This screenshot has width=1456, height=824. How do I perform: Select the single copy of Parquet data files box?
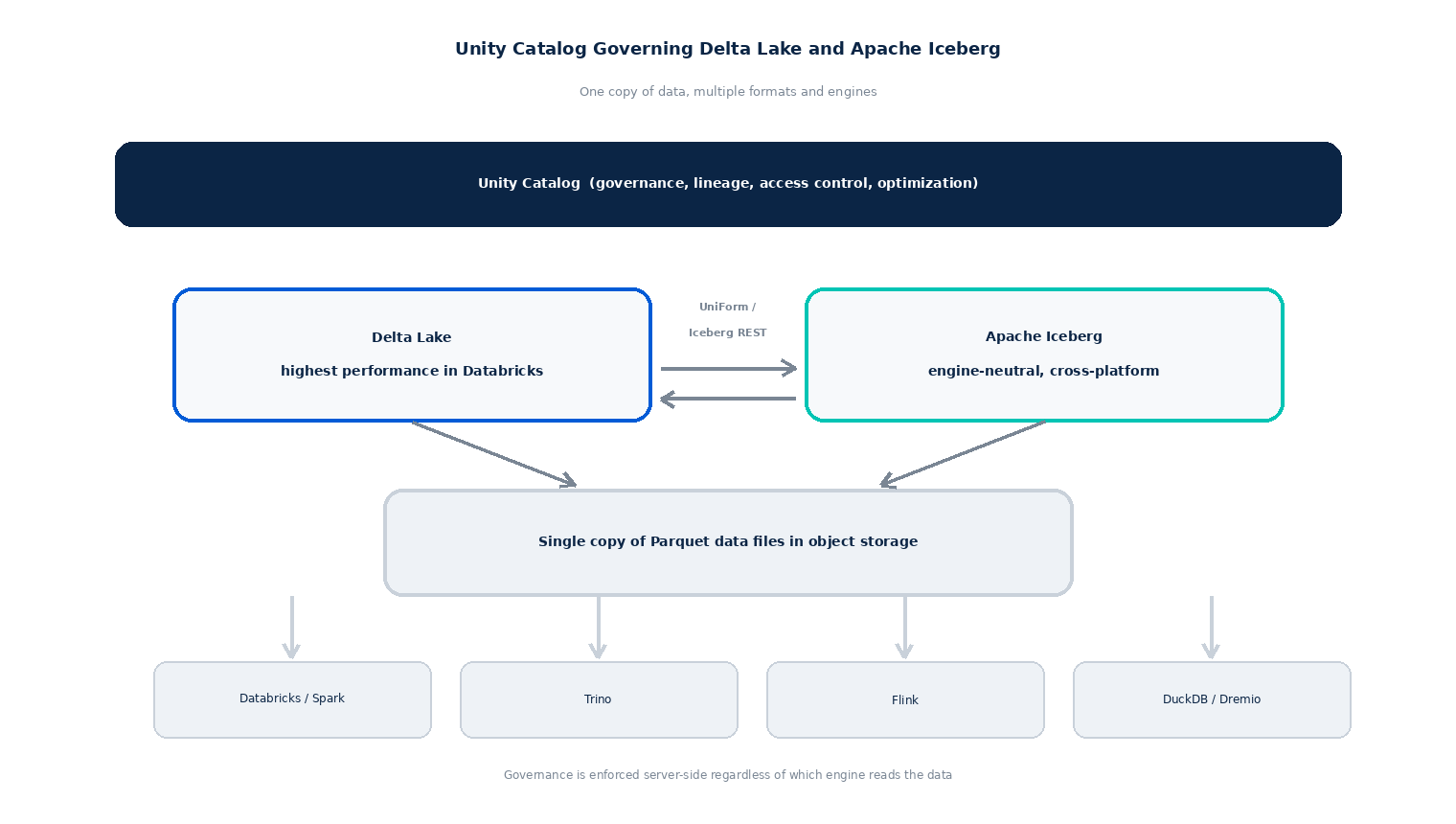tap(728, 542)
